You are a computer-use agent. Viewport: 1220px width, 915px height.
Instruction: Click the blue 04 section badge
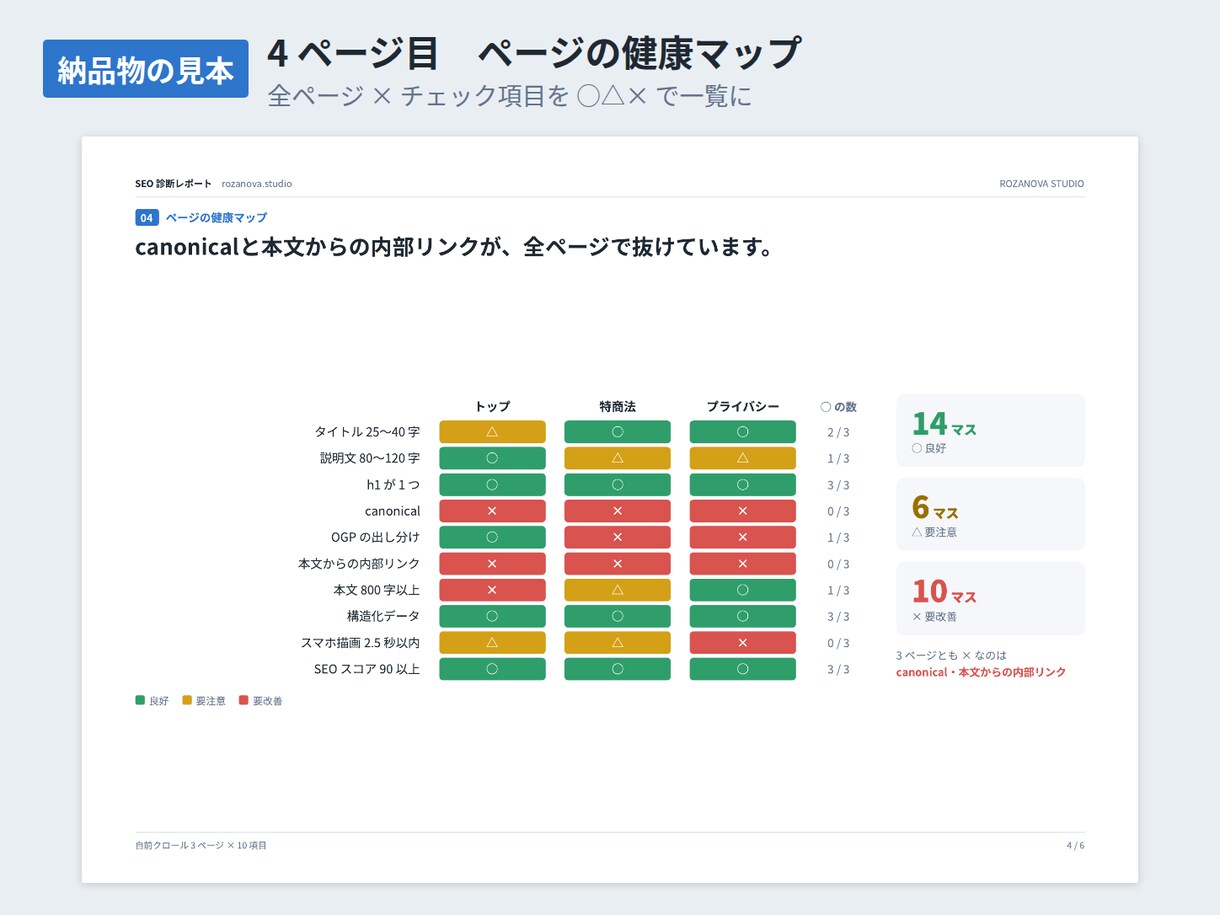click(147, 217)
